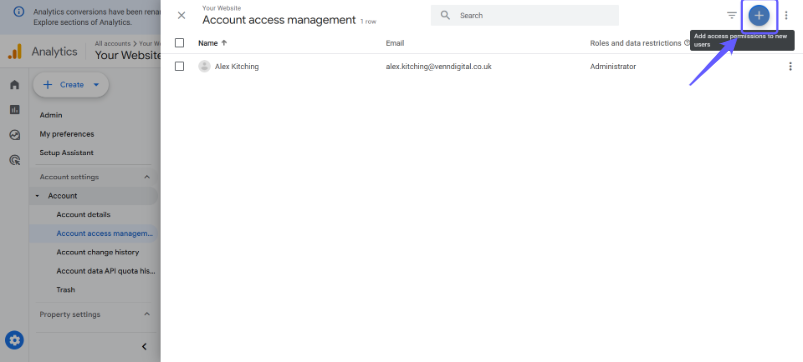Collapse Property settings section chevron
The width and height of the screenshot is (803, 362).
147,314
